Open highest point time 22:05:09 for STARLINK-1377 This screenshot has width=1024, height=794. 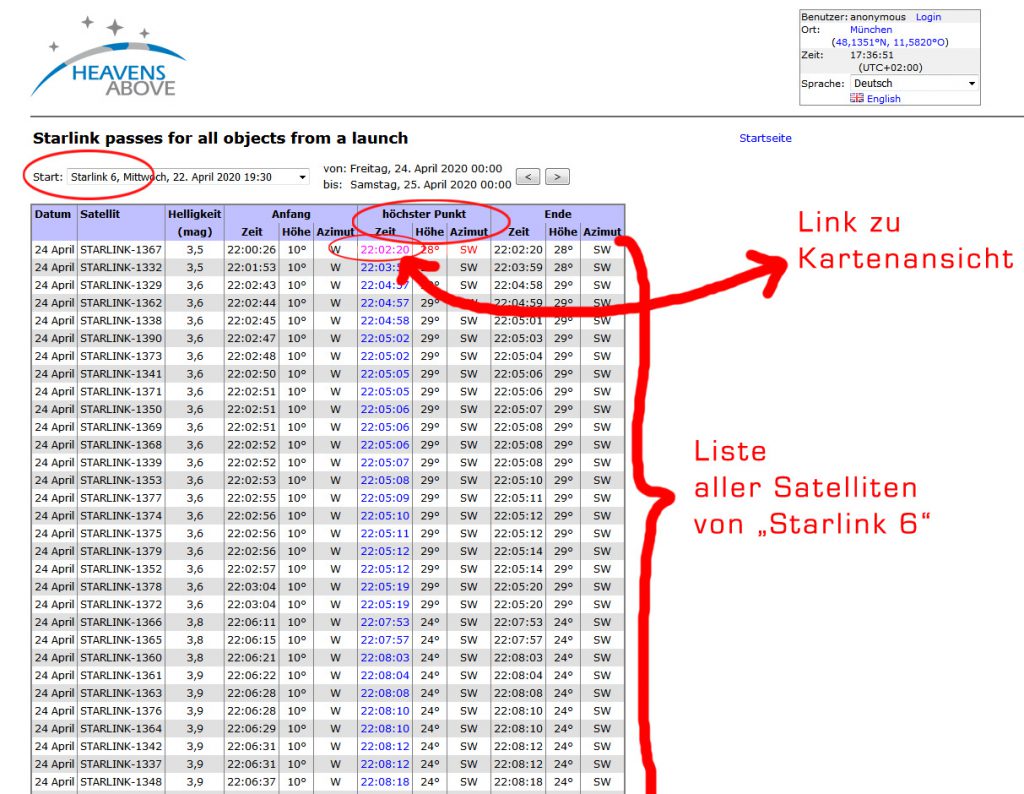coord(385,498)
